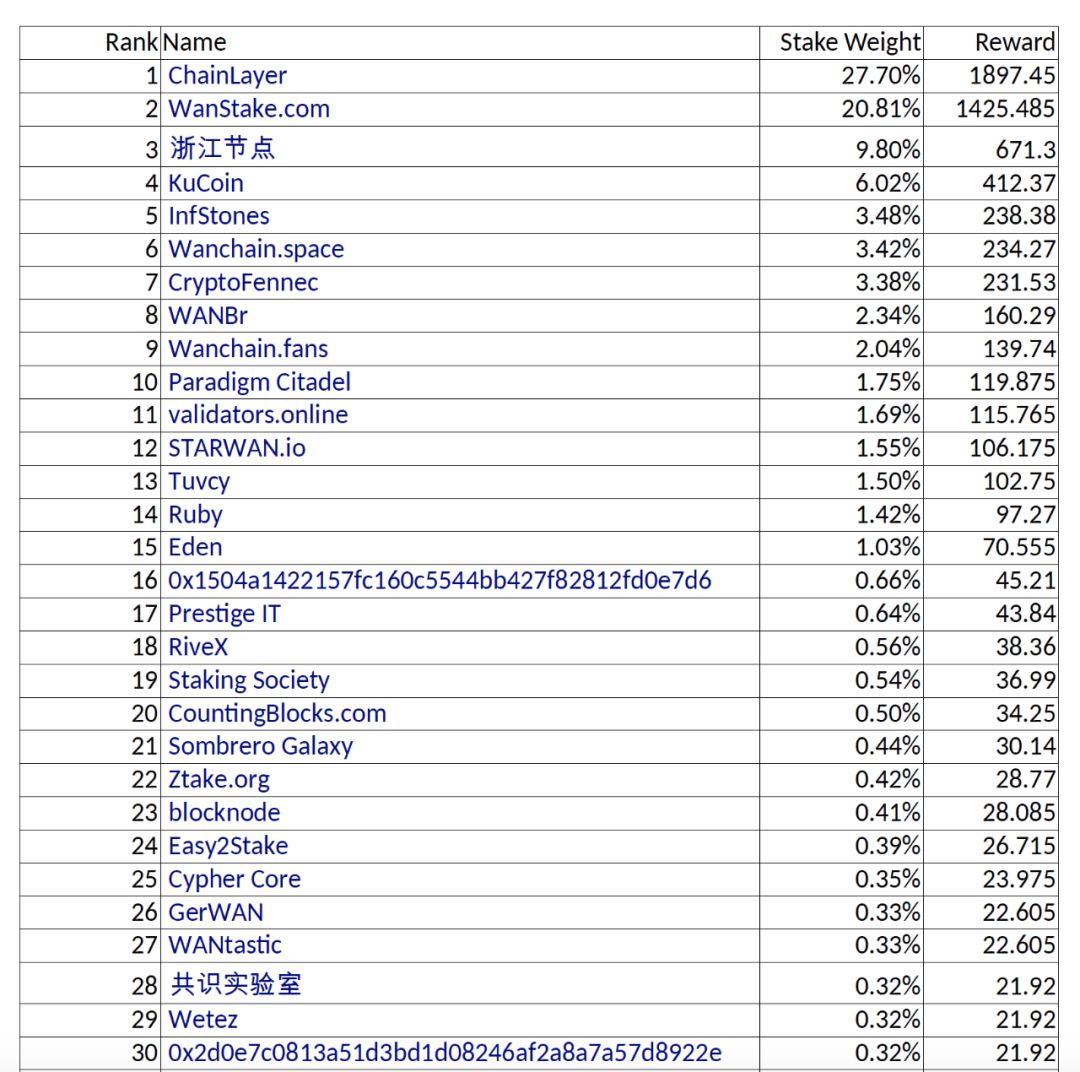Click the 1.69% stake weight value
The image size is (1080, 1072).
[888, 415]
